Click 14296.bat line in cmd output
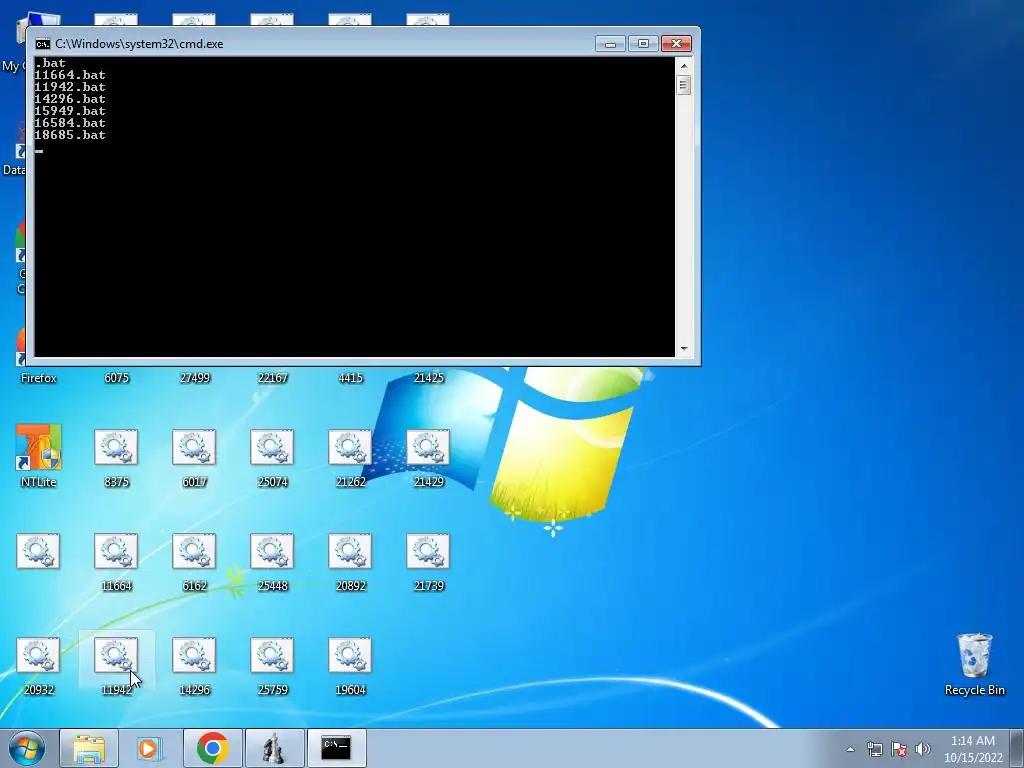The image size is (1024, 768). [70, 99]
